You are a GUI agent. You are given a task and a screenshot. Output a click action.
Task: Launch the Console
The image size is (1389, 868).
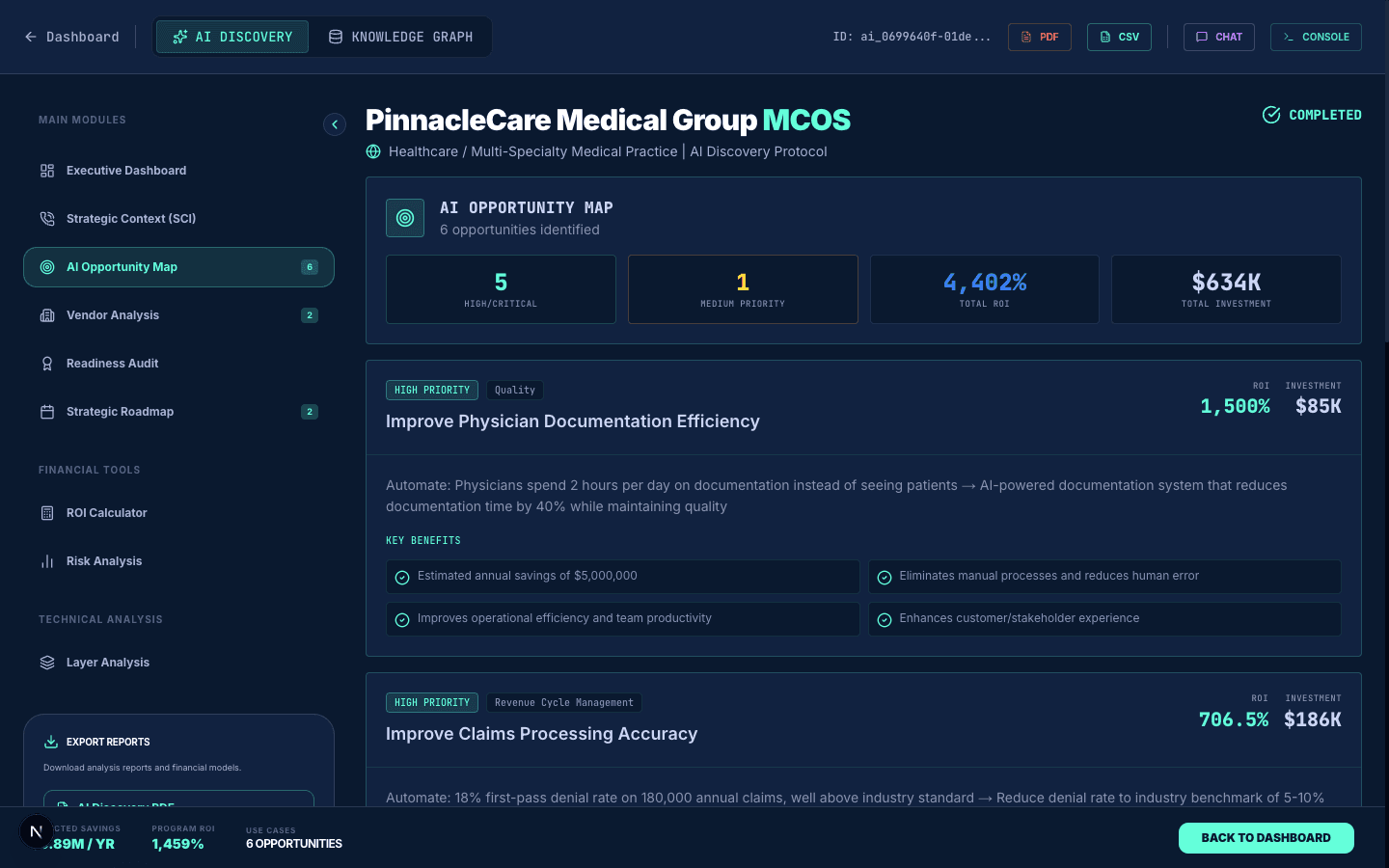[x=1316, y=37]
